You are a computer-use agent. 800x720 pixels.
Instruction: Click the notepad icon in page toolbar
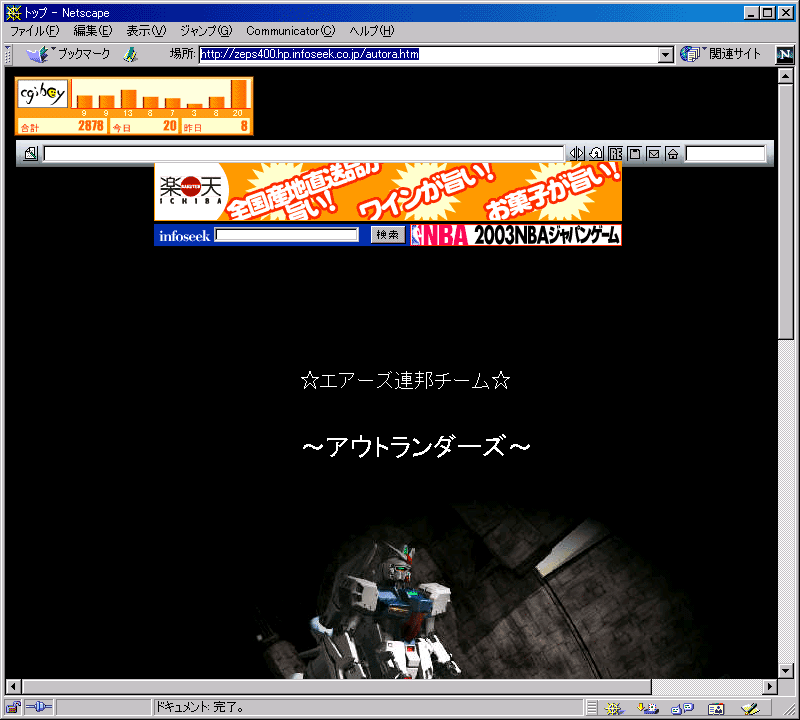tap(634, 153)
